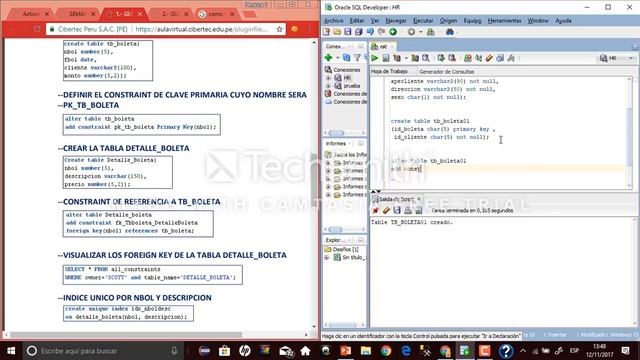Screen dimensions: 640x360
Task: Open dropdown arrow next to Explain Plan icon
Action: pyautogui.click(x=406, y=58)
